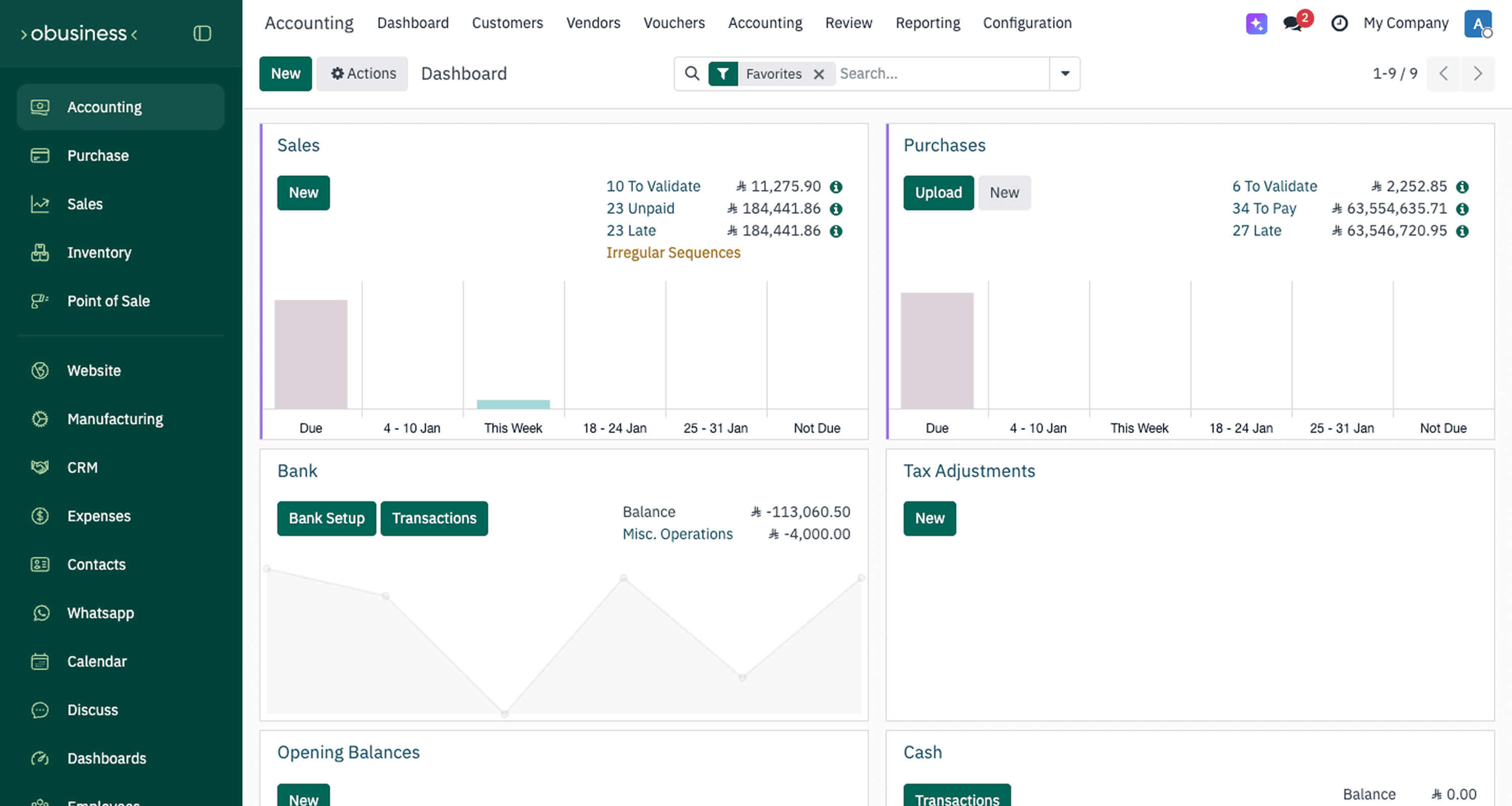Launch the AI assistant sparkle icon
Screen dimensions: 1512x806
point(1255,24)
